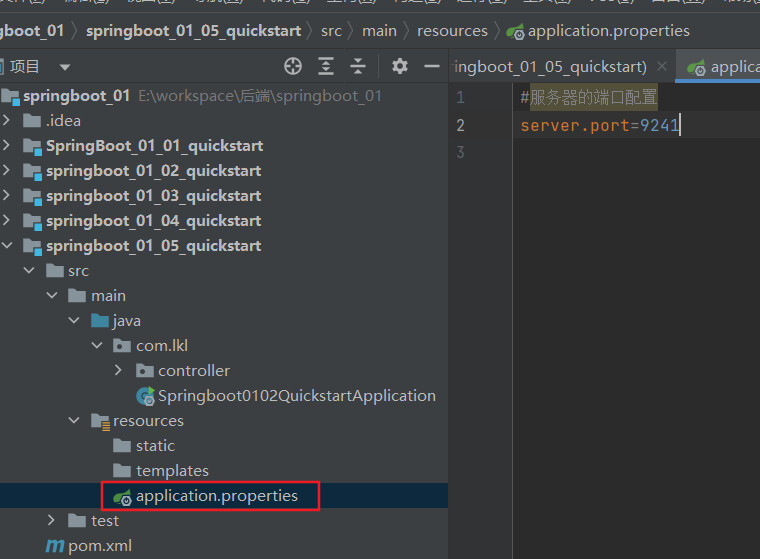Click the boot_01 breadcrumb root
Viewport: 760px width, 559px height.
(x=32, y=31)
